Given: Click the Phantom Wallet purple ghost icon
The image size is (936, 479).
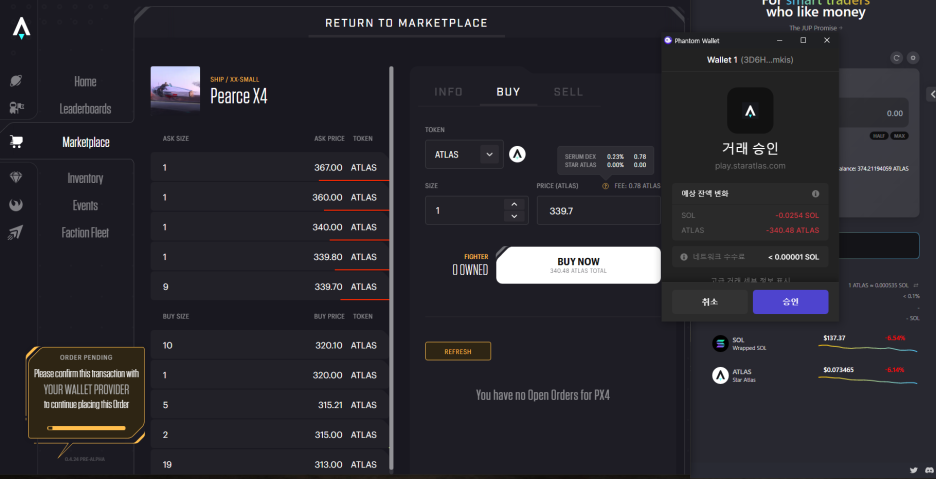Looking at the screenshot, I should click(668, 40).
